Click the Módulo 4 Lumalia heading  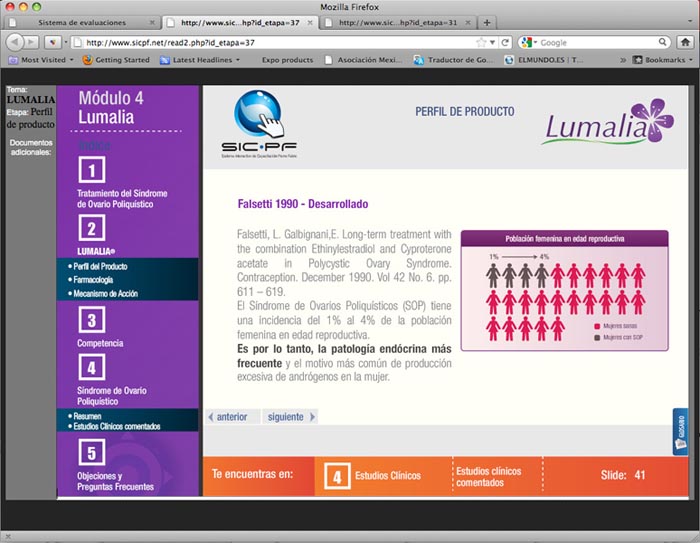(x=111, y=107)
